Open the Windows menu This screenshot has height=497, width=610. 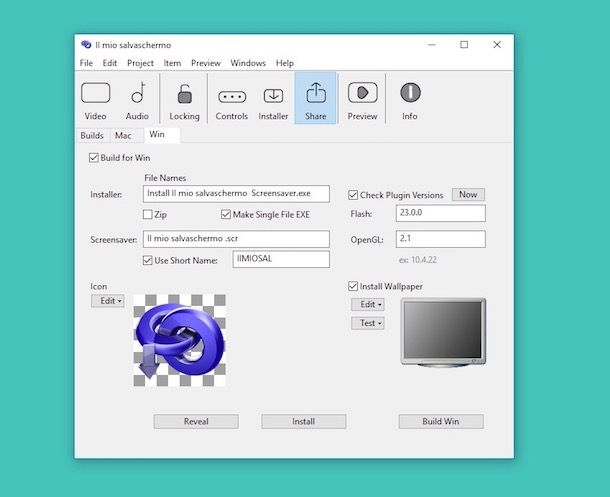point(248,63)
